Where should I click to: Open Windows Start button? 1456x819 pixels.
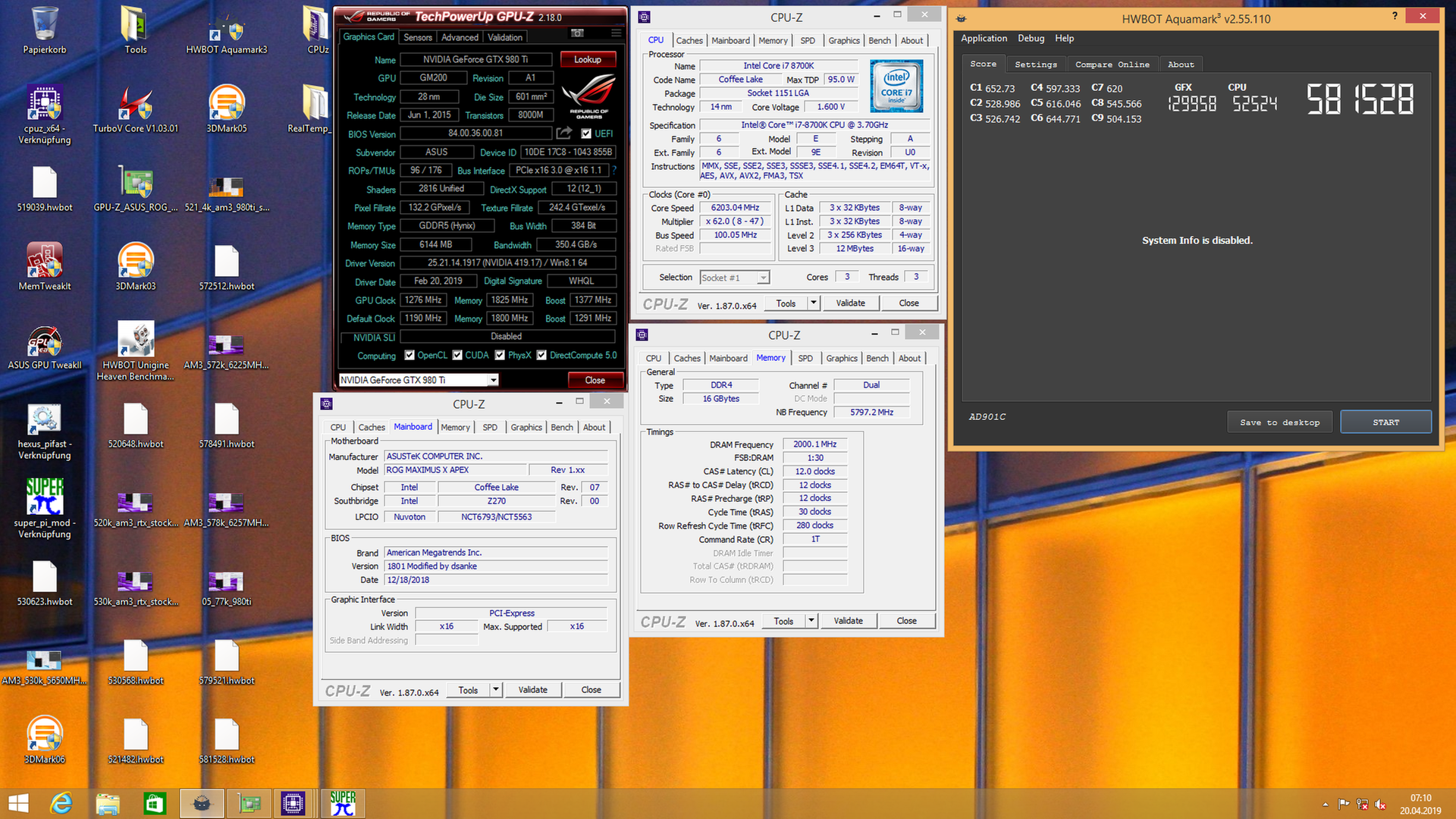coord(18,803)
